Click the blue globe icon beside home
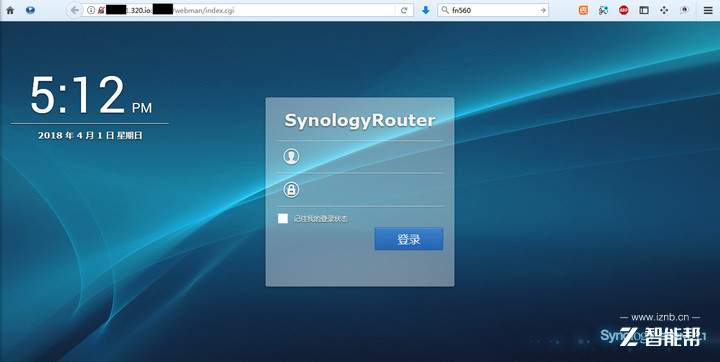This screenshot has width=720, height=362. tap(30, 10)
